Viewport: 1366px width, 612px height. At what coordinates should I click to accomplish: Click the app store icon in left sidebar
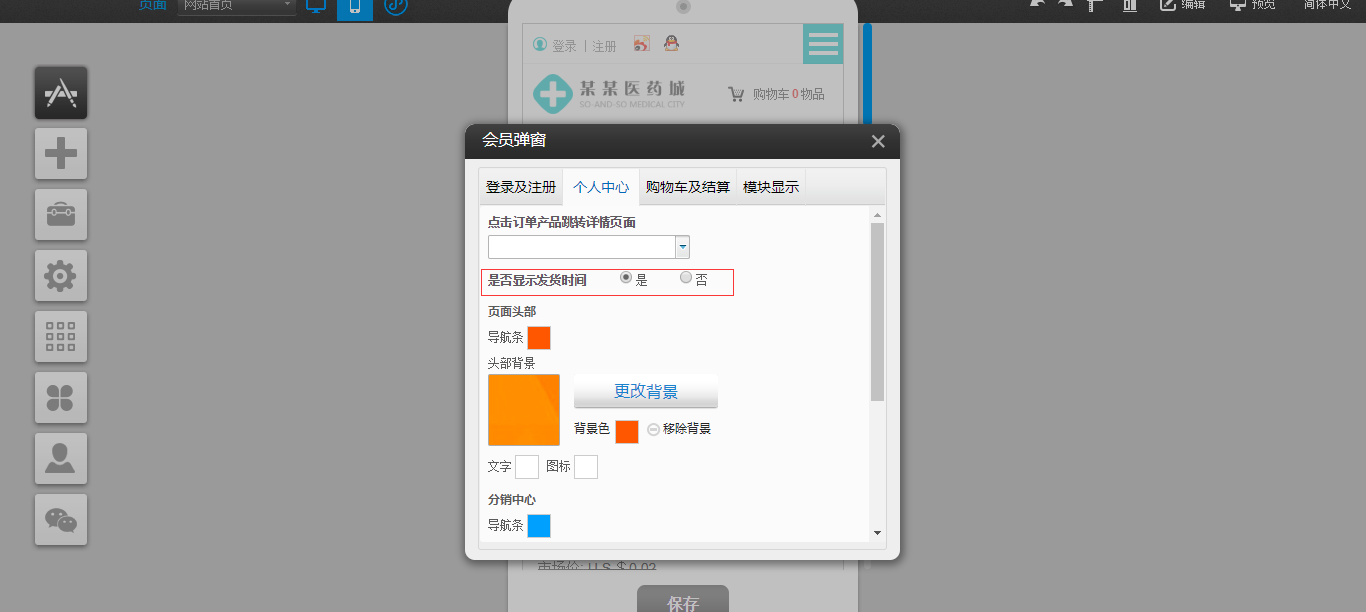(x=61, y=93)
